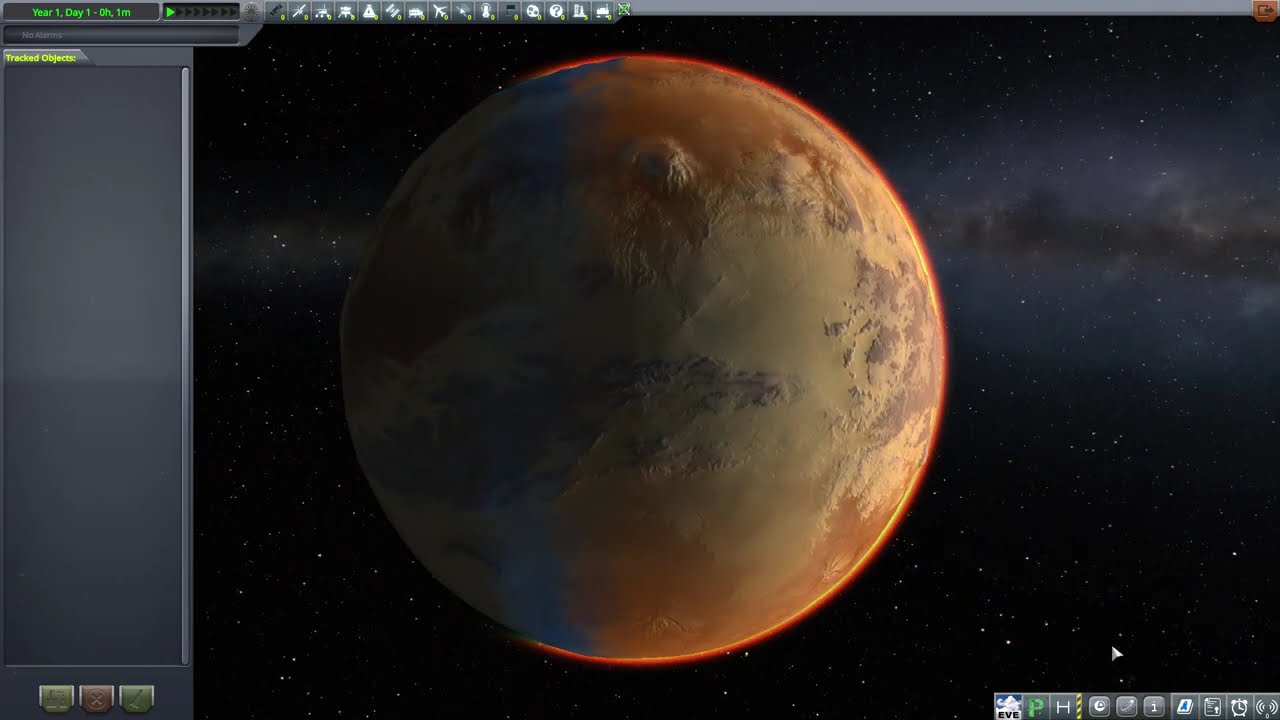This screenshot has width=1280, height=720.
Task: Click the pie-chart map mode button
Action: tap(1099, 707)
